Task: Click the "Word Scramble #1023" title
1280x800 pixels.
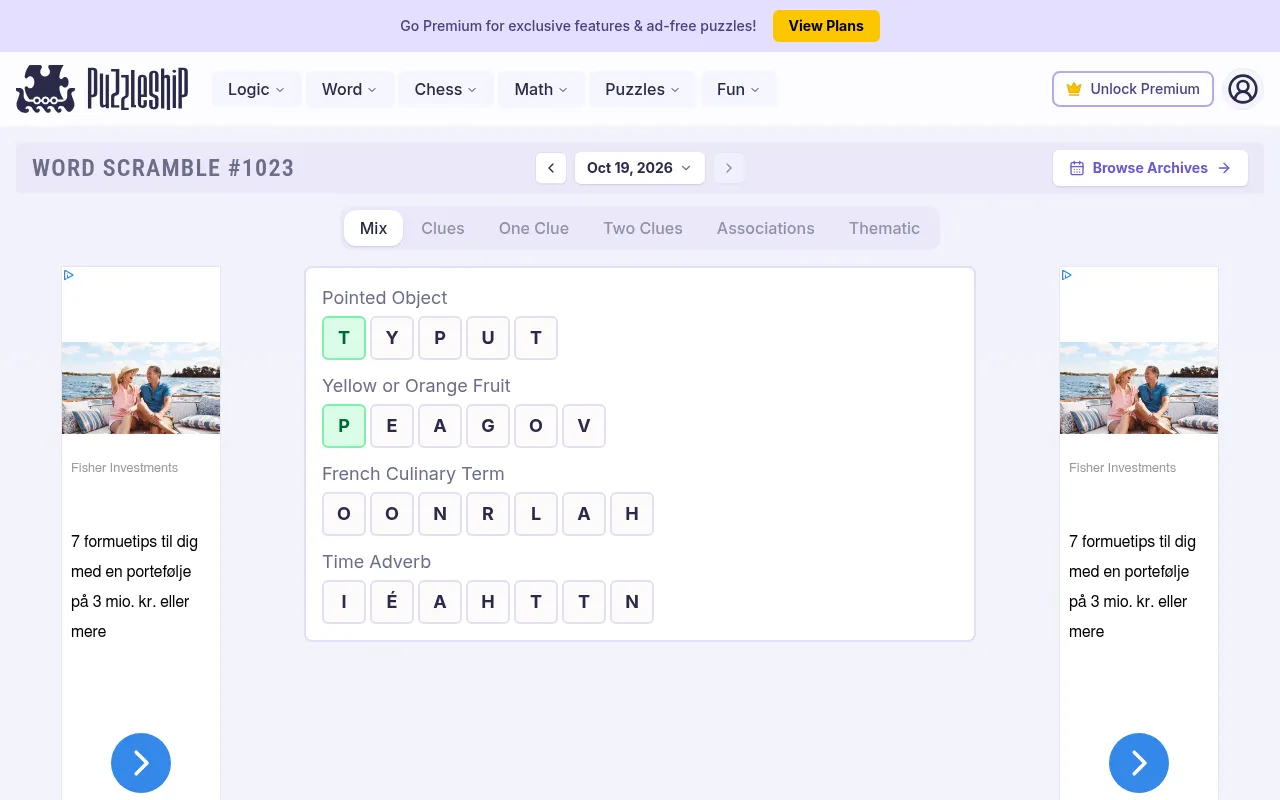Action: click(163, 168)
